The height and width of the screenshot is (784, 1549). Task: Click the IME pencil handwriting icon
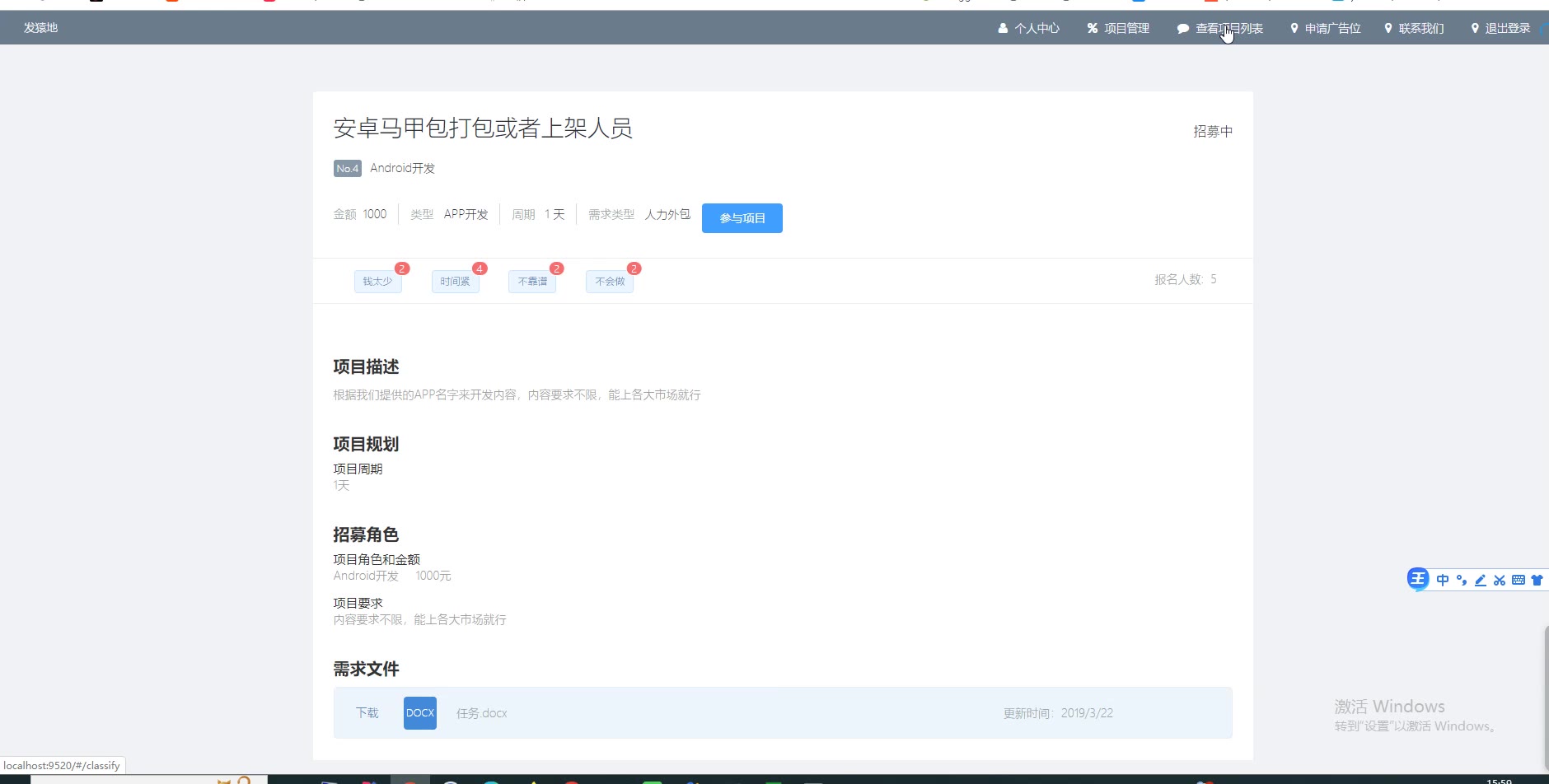(x=1481, y=580)
